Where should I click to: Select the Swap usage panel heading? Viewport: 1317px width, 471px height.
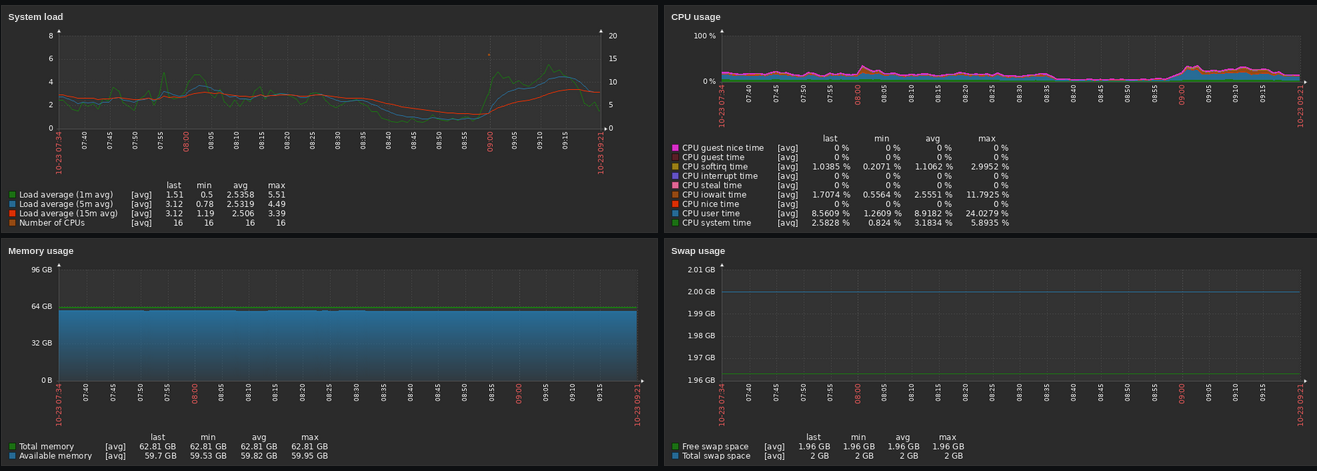[x=698, y=251]
